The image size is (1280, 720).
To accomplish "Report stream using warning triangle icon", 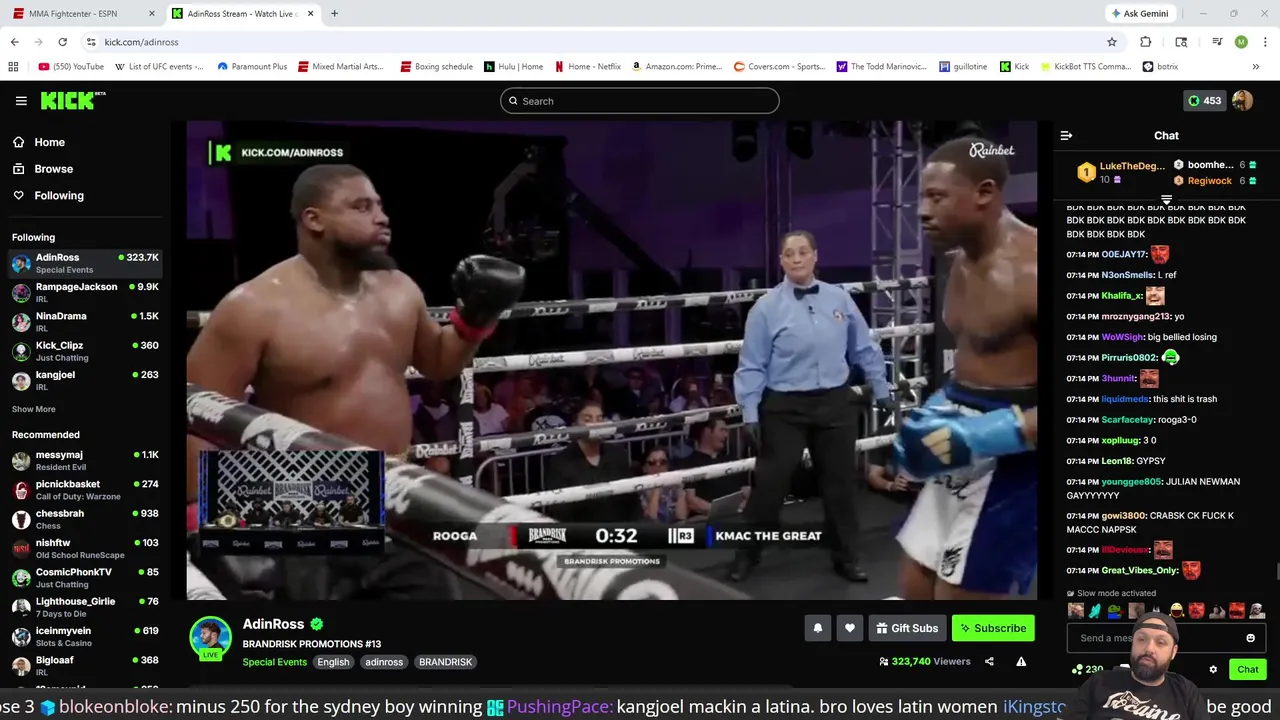I will coord(1021,661).
